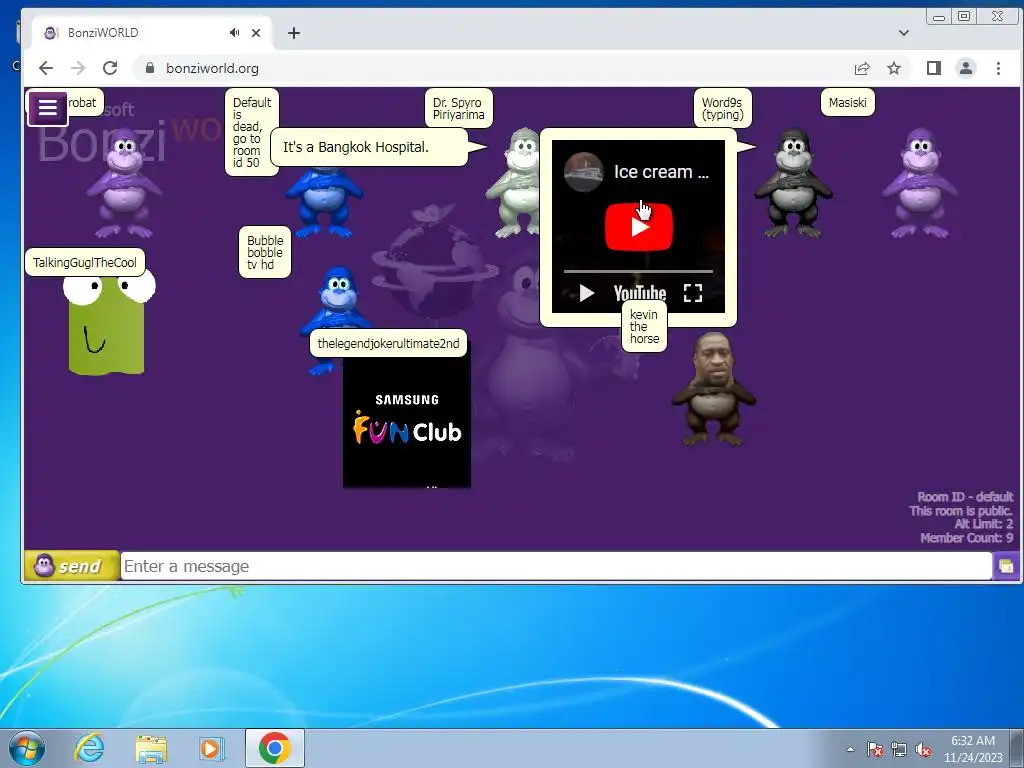Toggle Chrome side panel
Image resolution: width=1024 pixels, height=768 pixels.
[x=934, y=68]
